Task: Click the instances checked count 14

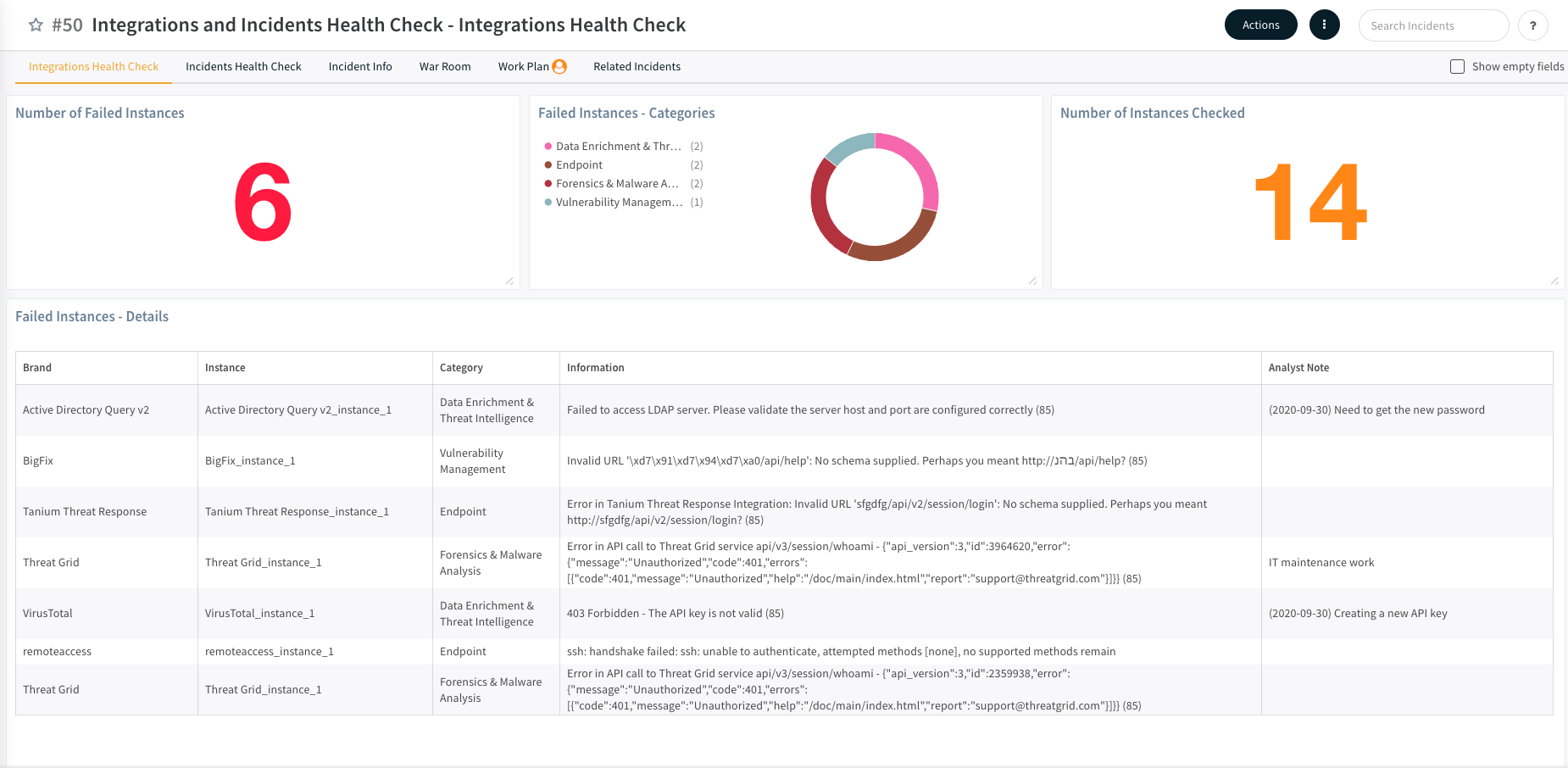Action: pos(1310,203)
